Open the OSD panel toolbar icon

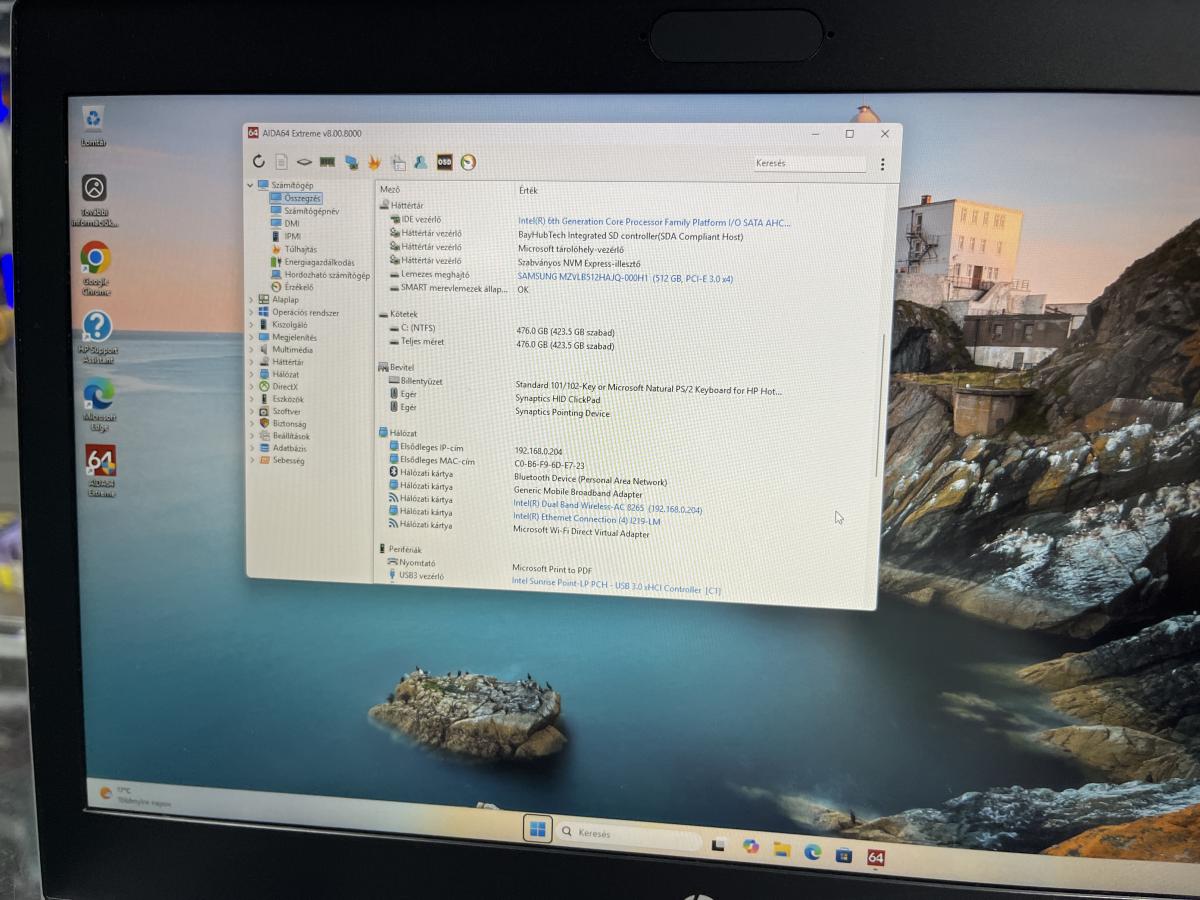coord(444,163)
